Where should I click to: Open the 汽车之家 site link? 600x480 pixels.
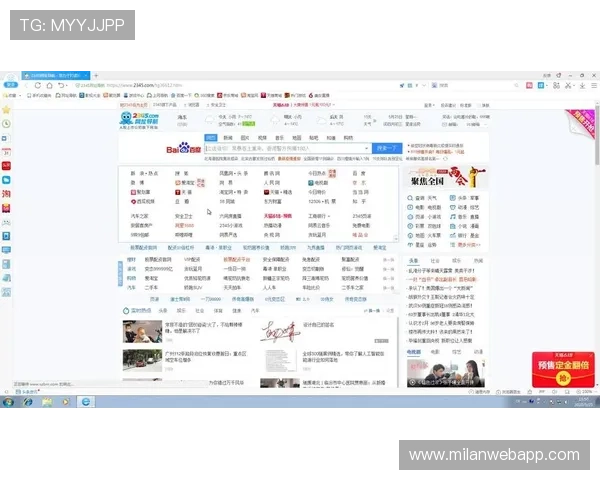tap(139, 216)
